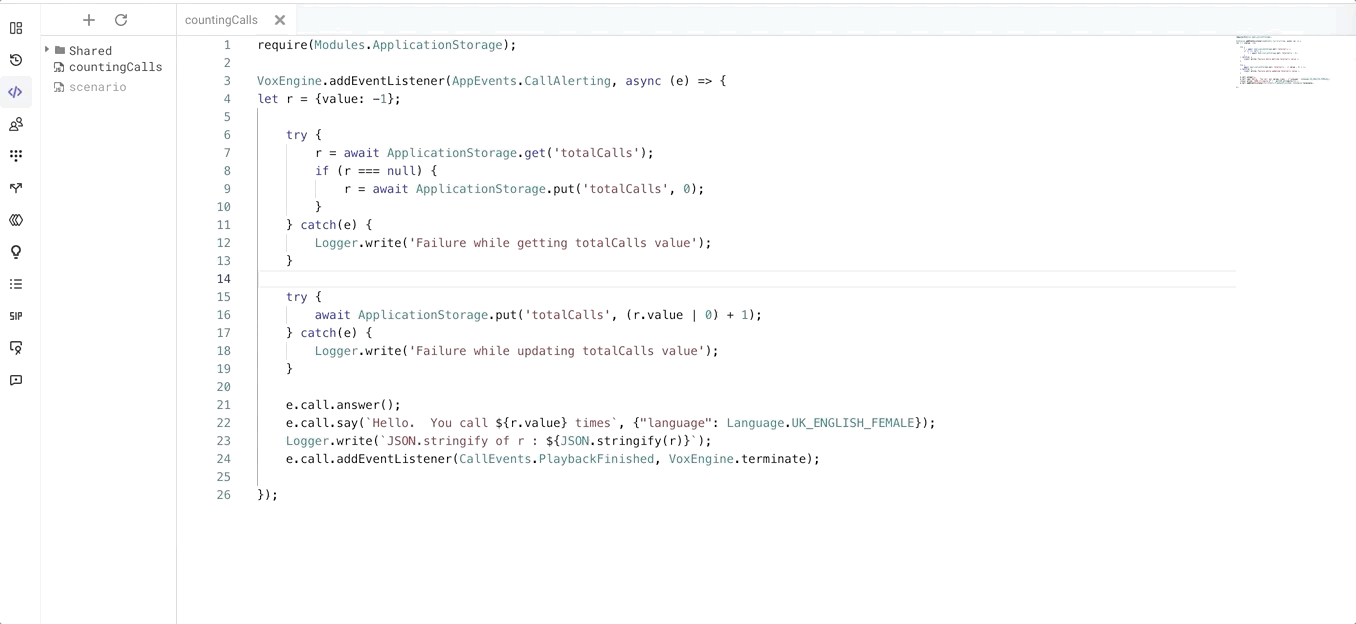Screen dimensions: 1356x624
Task: Open the list icon in the sidebar
Action: pyautogui.click(x=16, y=284)
